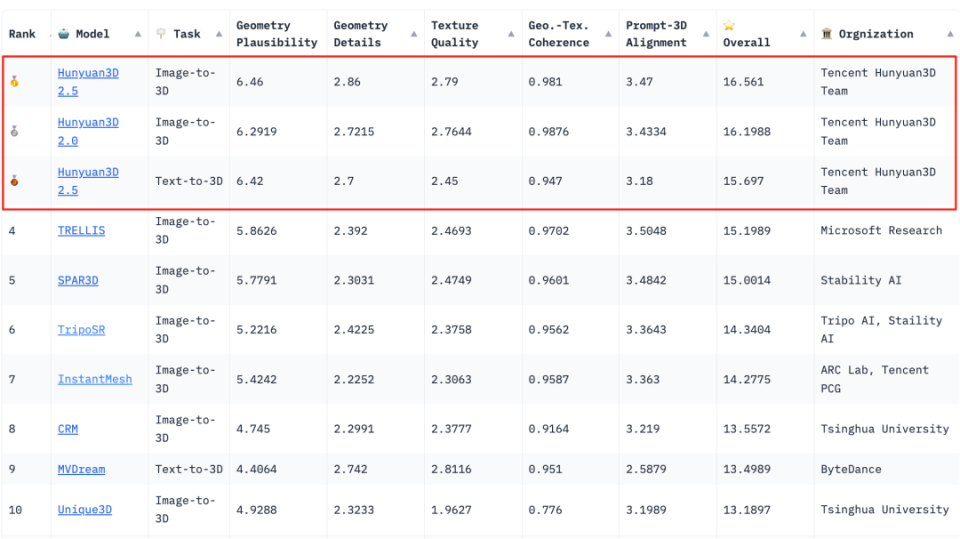Click the Texture Quality header label

[x=454, y=34]
